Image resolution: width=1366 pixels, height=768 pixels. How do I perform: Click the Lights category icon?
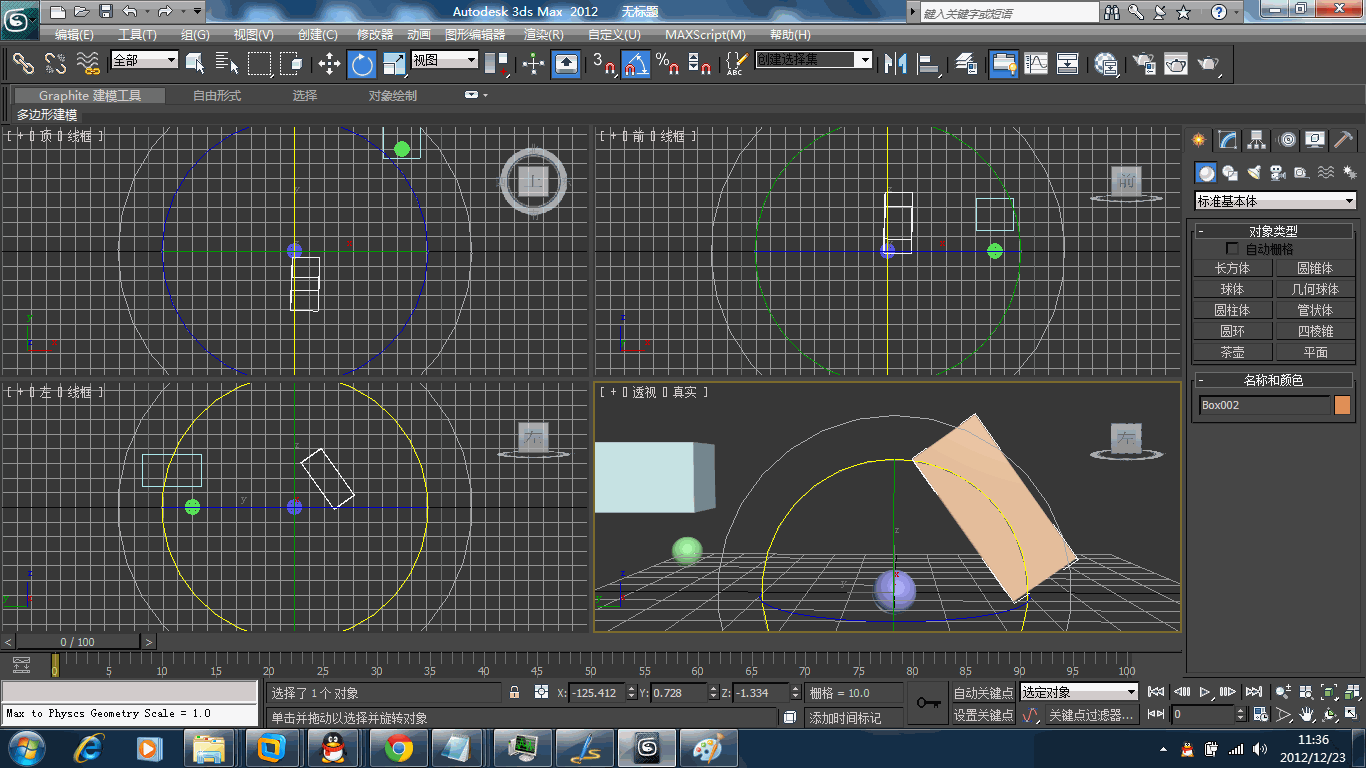[x=1254, y=173]
